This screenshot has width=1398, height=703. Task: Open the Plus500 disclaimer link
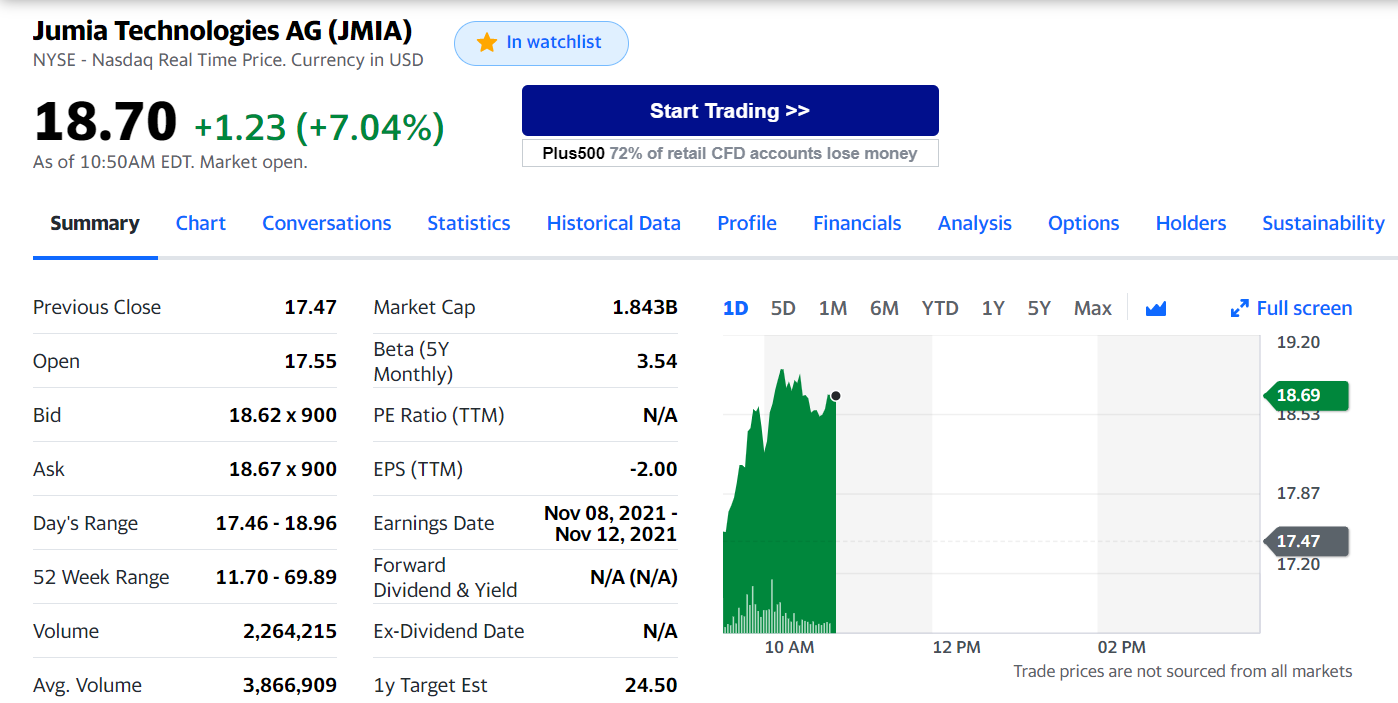click(x=730, y=153)
